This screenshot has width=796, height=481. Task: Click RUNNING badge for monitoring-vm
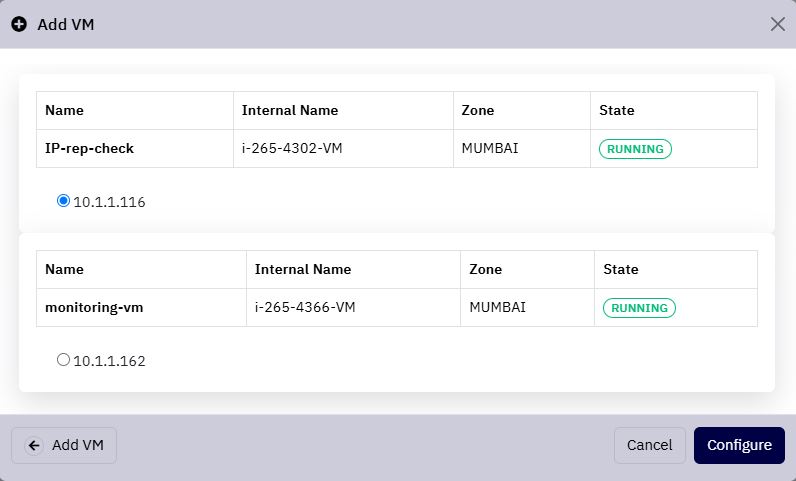click(639, 308)
